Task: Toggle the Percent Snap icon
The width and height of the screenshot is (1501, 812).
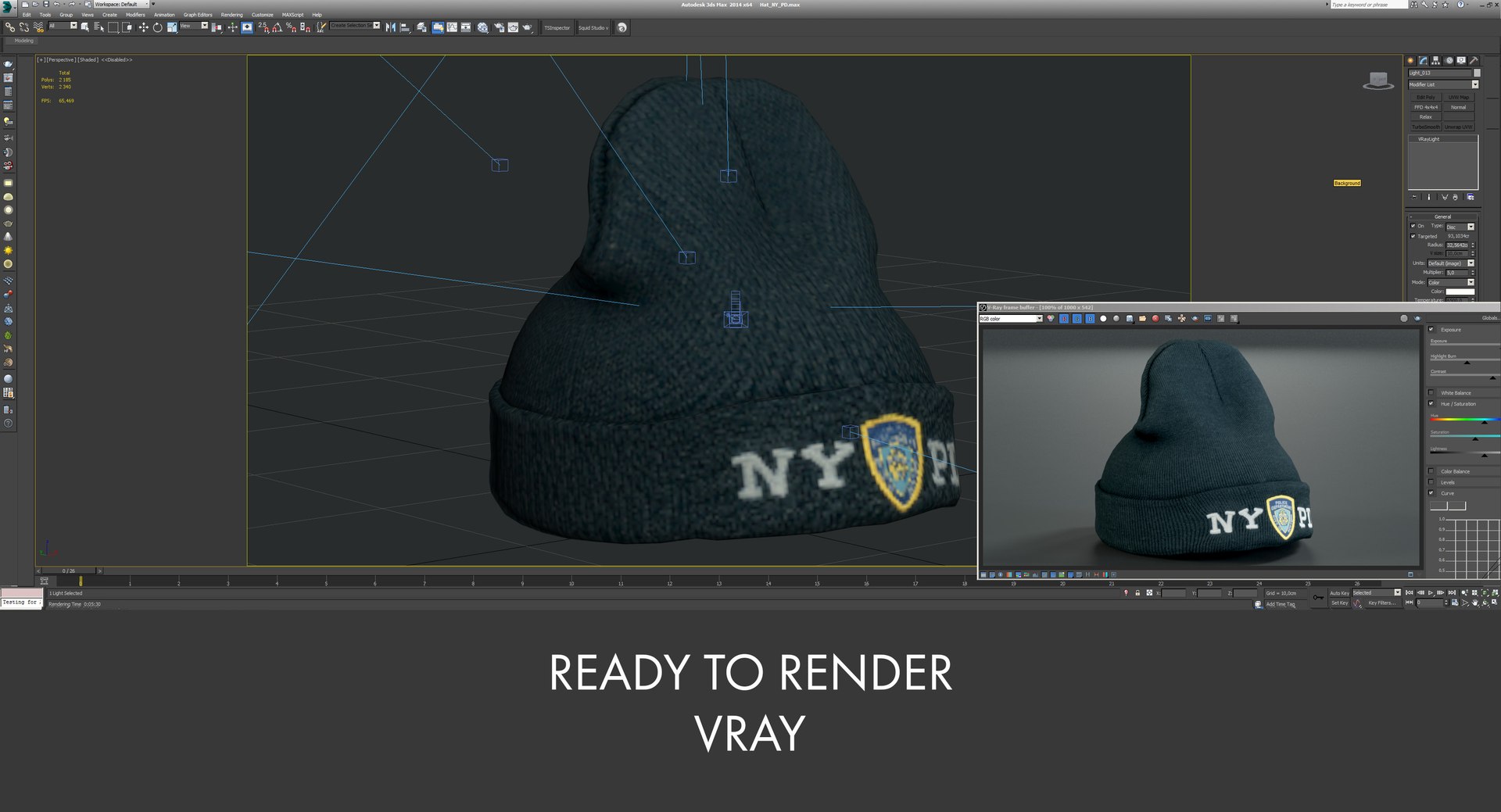Action: point(291,27)
